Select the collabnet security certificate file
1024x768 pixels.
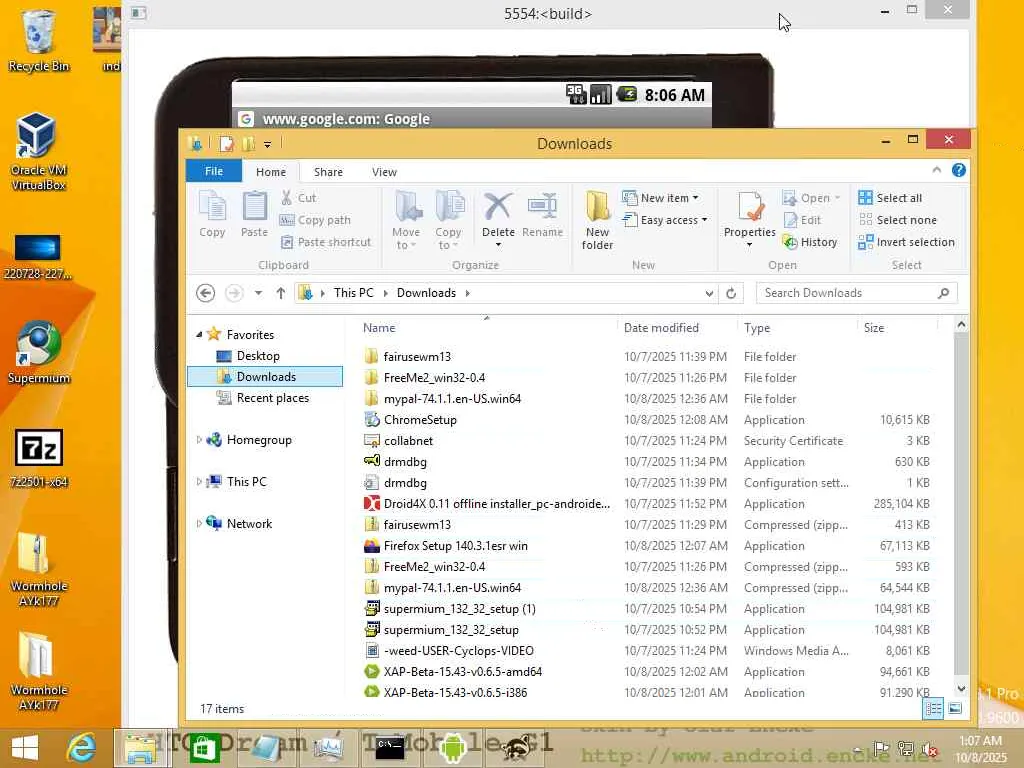pos(649,441)
